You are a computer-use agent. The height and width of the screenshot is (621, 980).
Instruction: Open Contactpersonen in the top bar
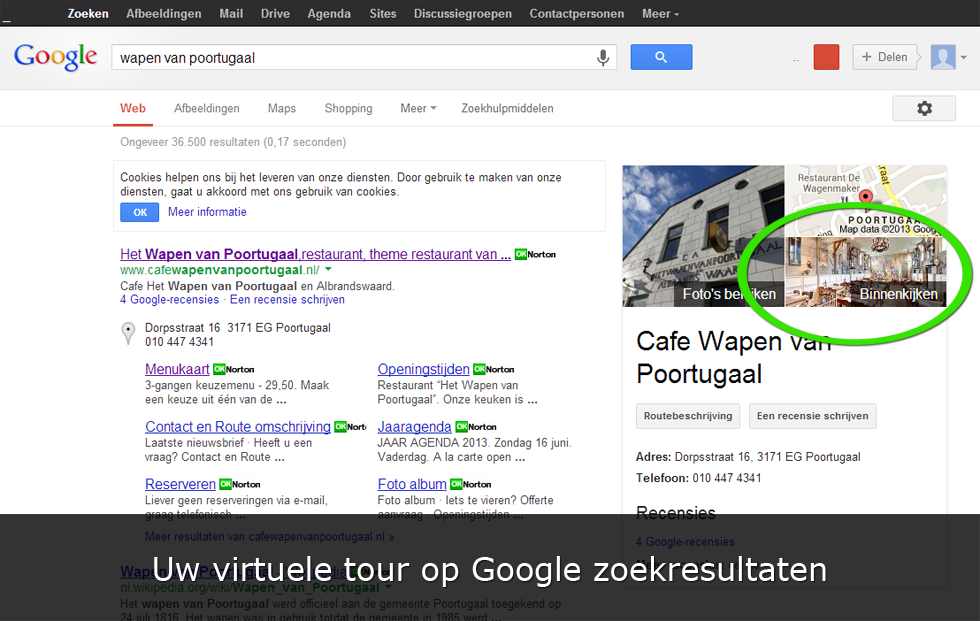[576, 14]
